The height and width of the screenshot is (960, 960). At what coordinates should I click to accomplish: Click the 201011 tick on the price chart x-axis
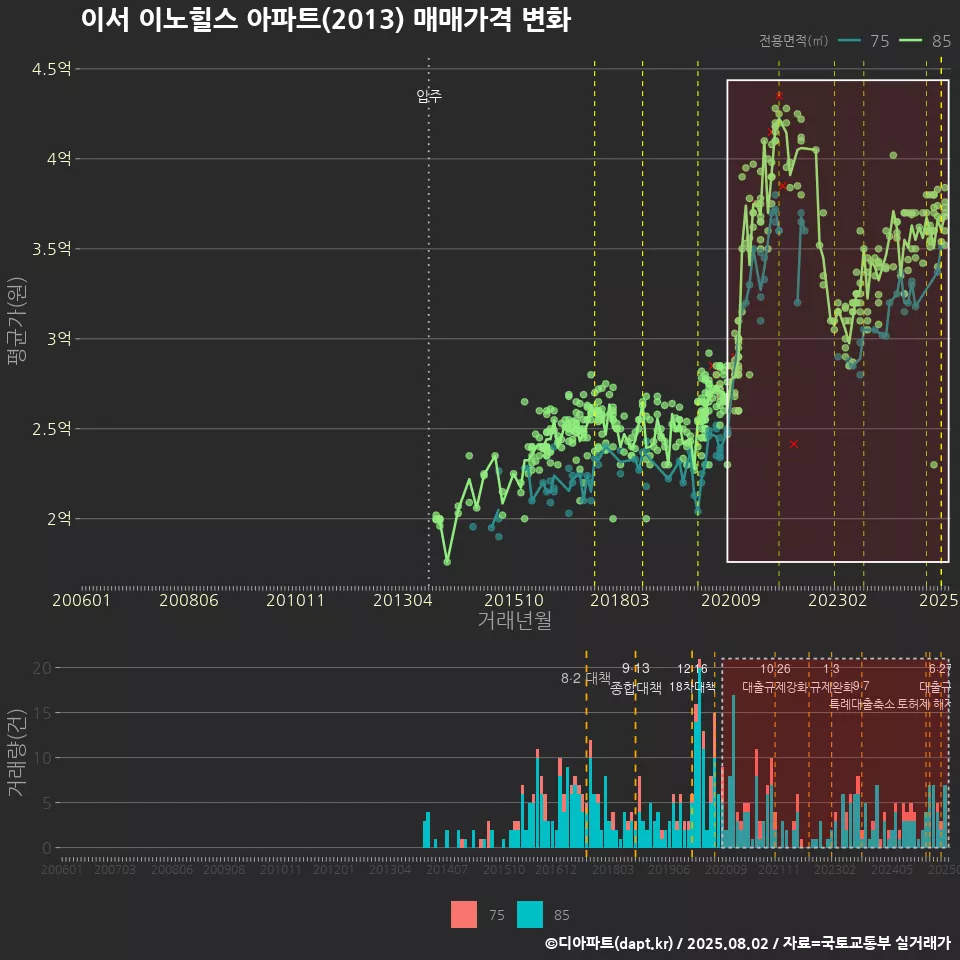295,600
